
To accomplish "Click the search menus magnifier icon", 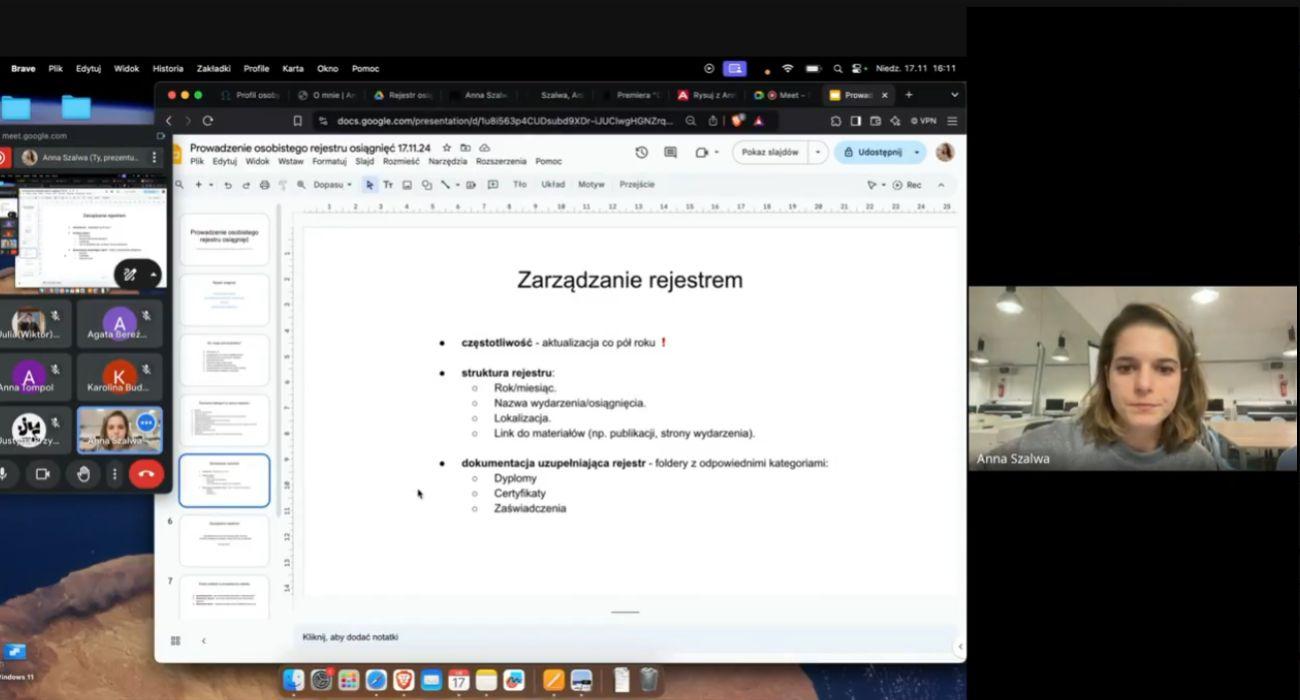I will [x=179, y=185].
